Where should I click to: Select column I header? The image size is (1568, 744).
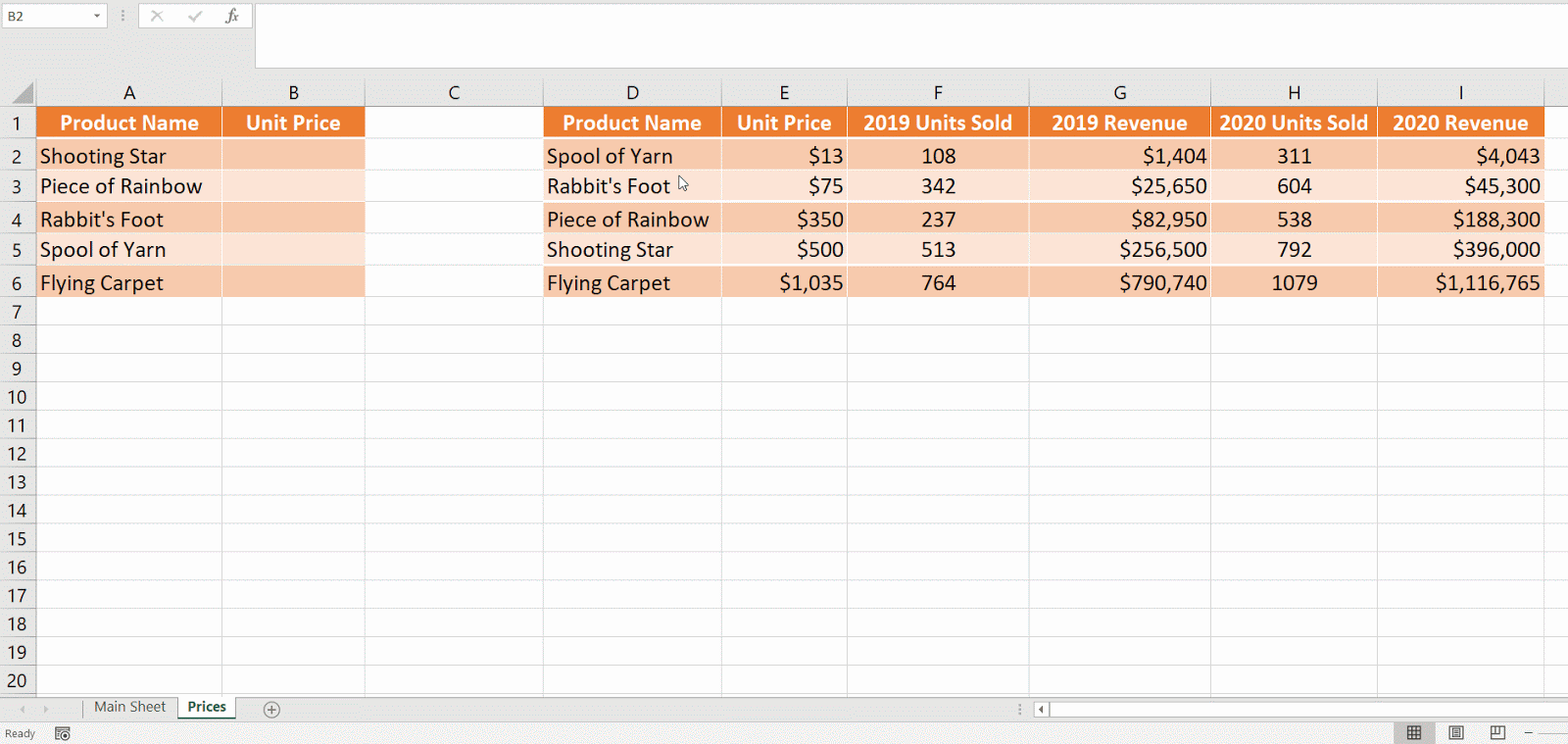(x=1460, y=92)
